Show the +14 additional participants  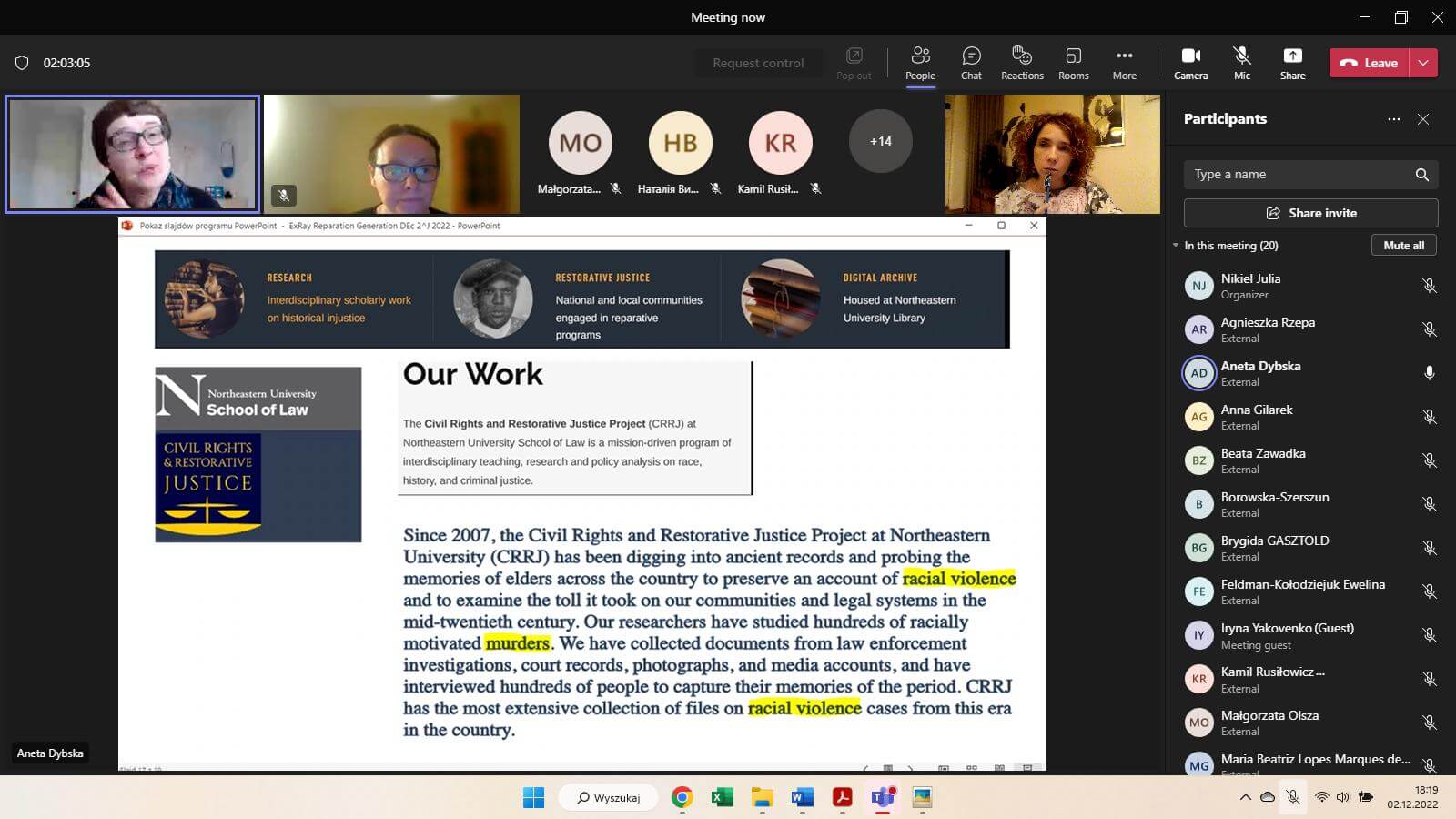(880, 141)
